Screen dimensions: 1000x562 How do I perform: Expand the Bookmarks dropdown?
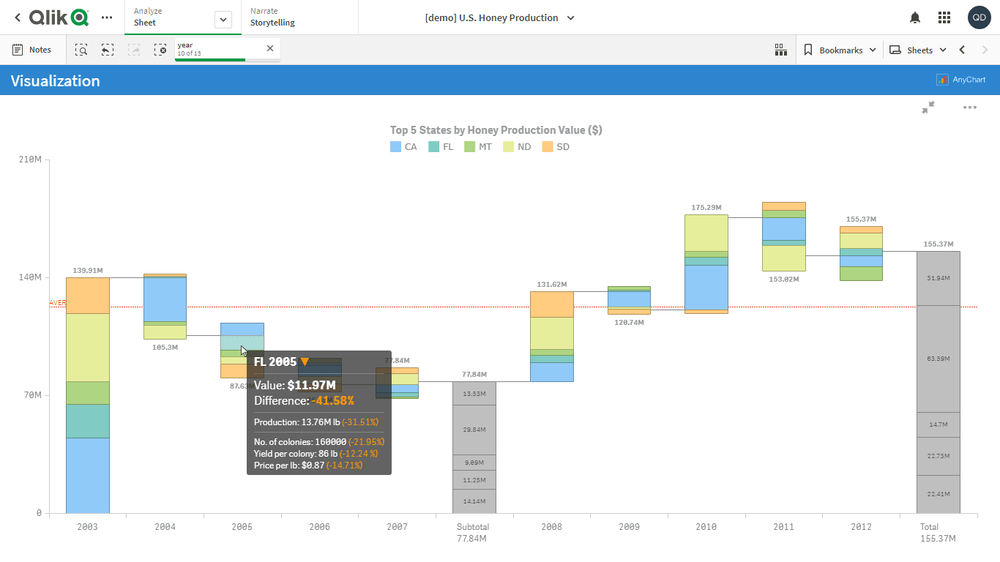[840, 50]
